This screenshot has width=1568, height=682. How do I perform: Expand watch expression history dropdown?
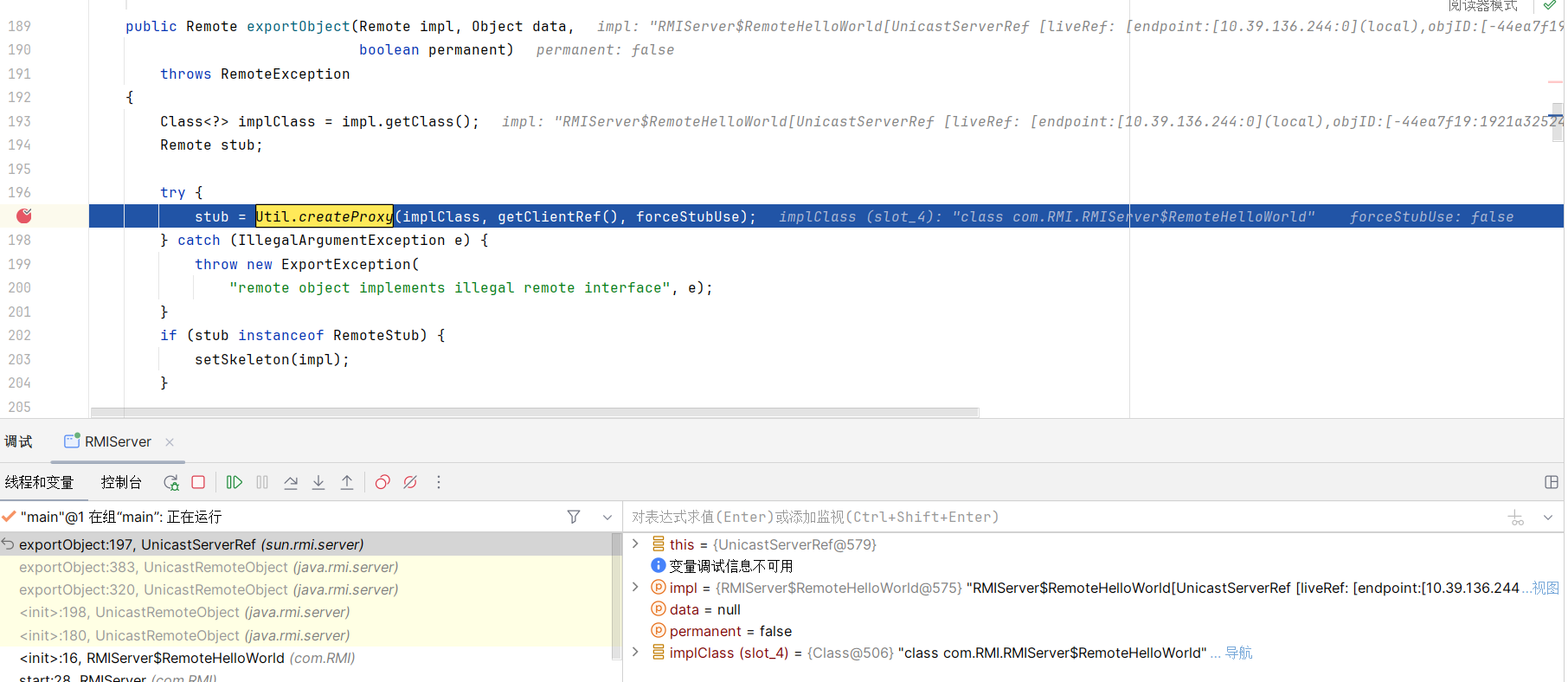1548,518
